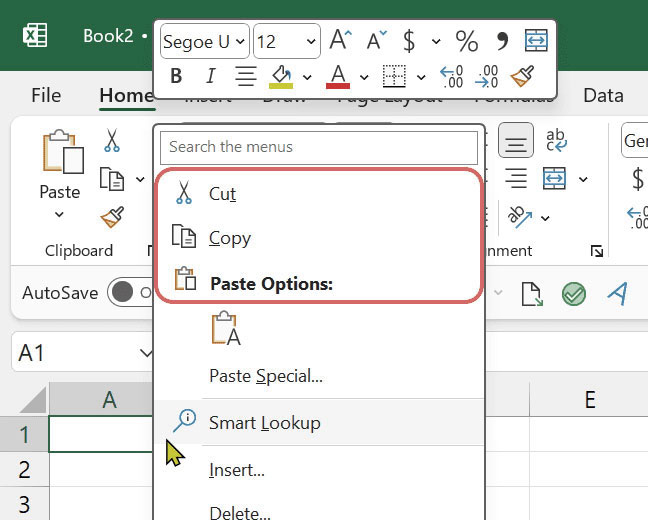Choose Smart Lookup in the context menu
The height and width of the screenshot is (520, 648).
[264, 423]
